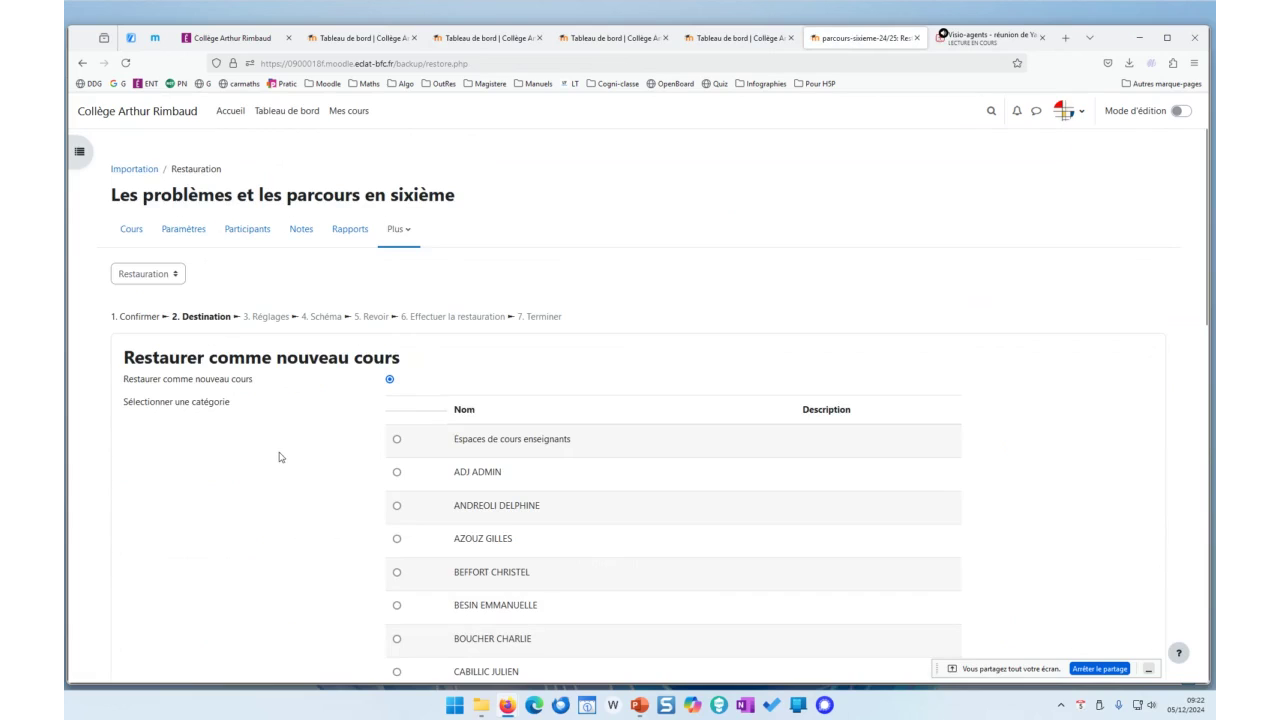Expand the 'Plus' course menu
This screenshot has width=1280, height=720.
click(398, 229)
